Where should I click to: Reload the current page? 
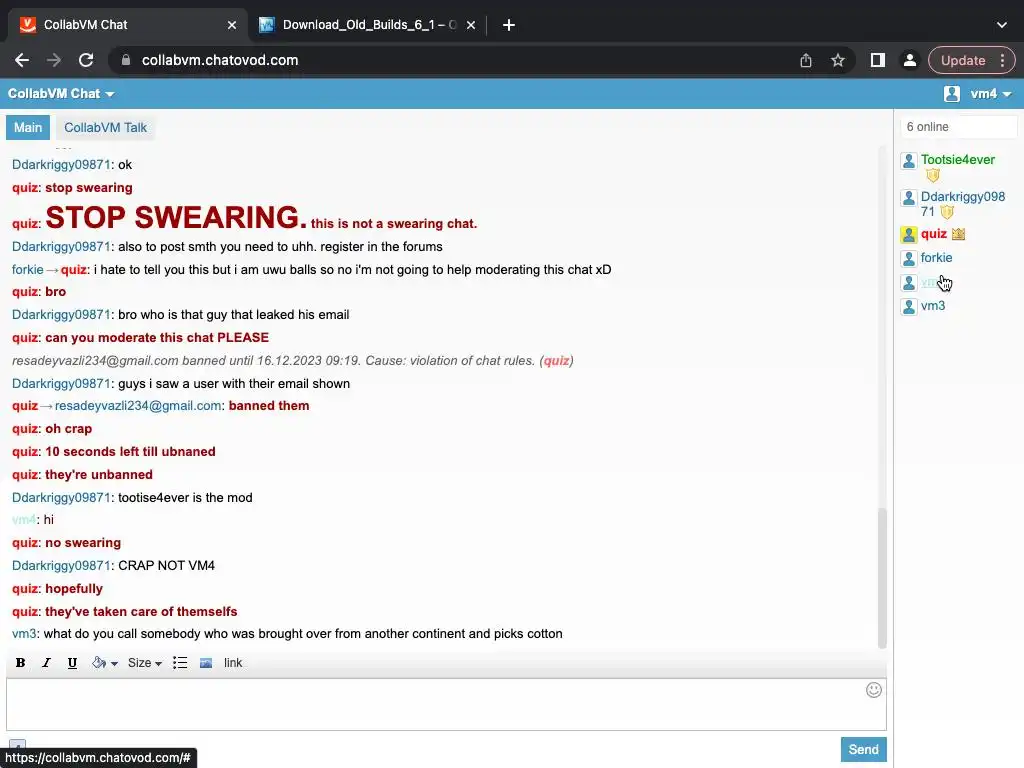(x=86, y=60)
